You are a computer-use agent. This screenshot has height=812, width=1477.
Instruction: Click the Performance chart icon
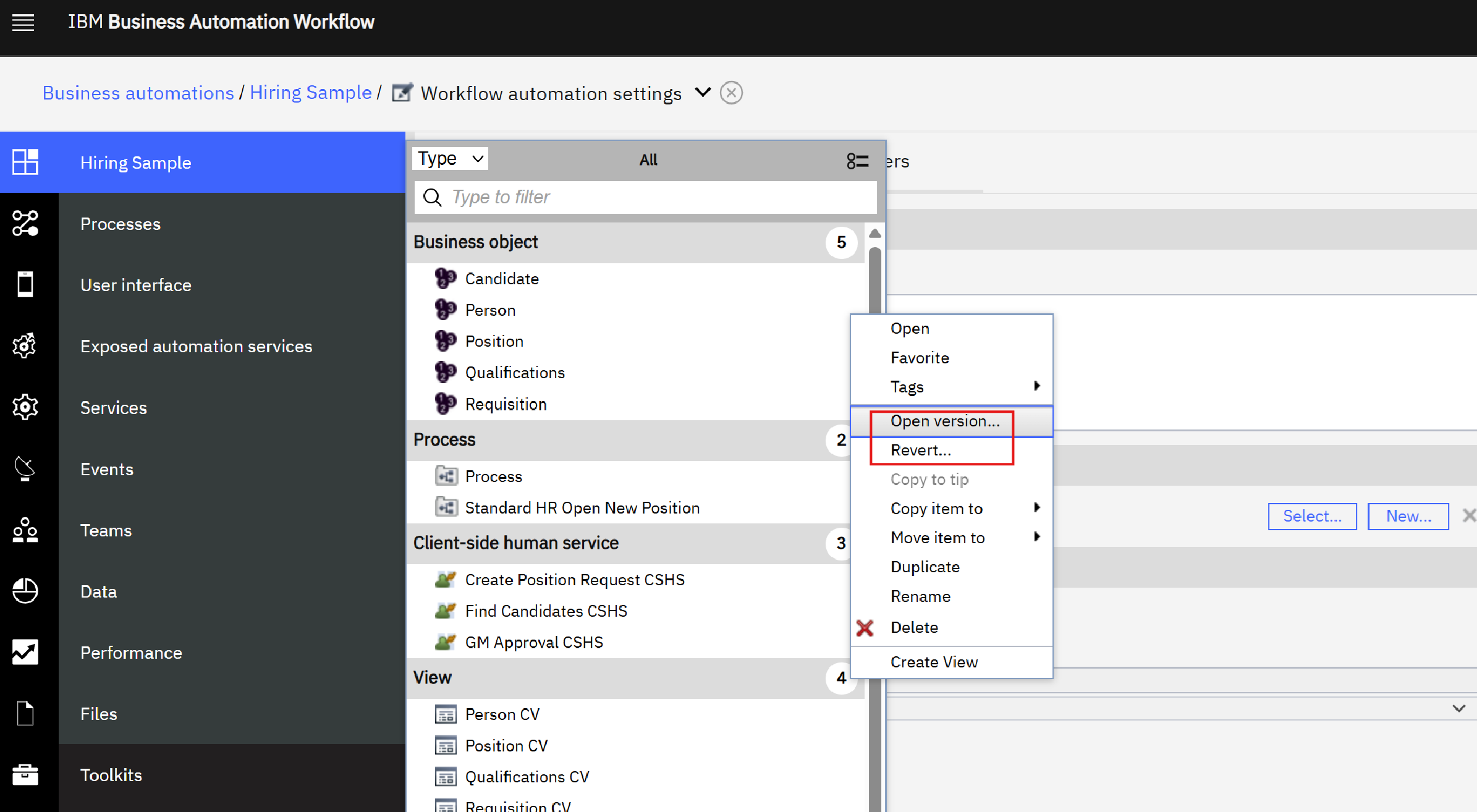pos(25,652)
